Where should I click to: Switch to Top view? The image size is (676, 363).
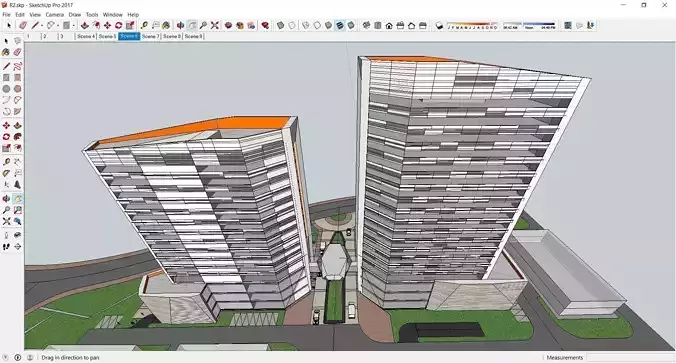[378, 25]
